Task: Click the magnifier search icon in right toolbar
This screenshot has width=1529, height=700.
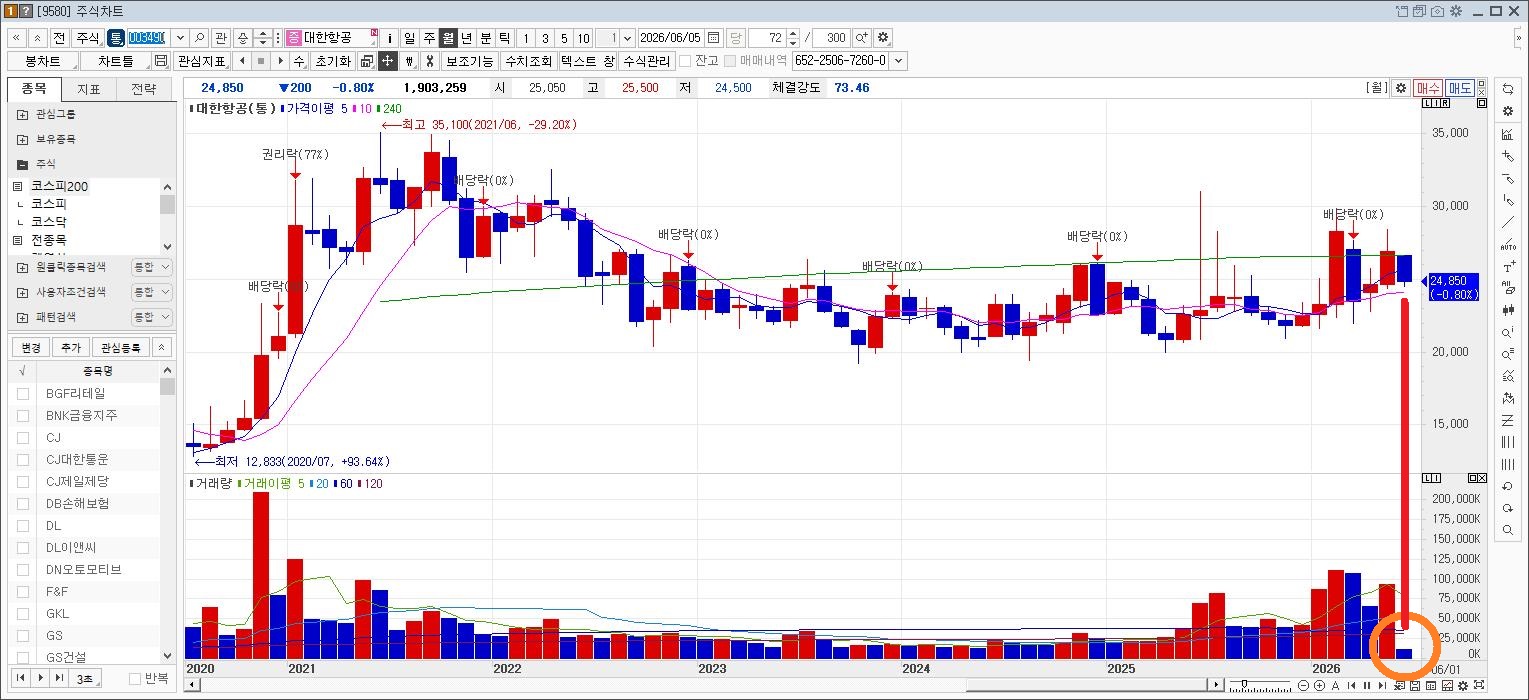Action: tap(1508, 530)
